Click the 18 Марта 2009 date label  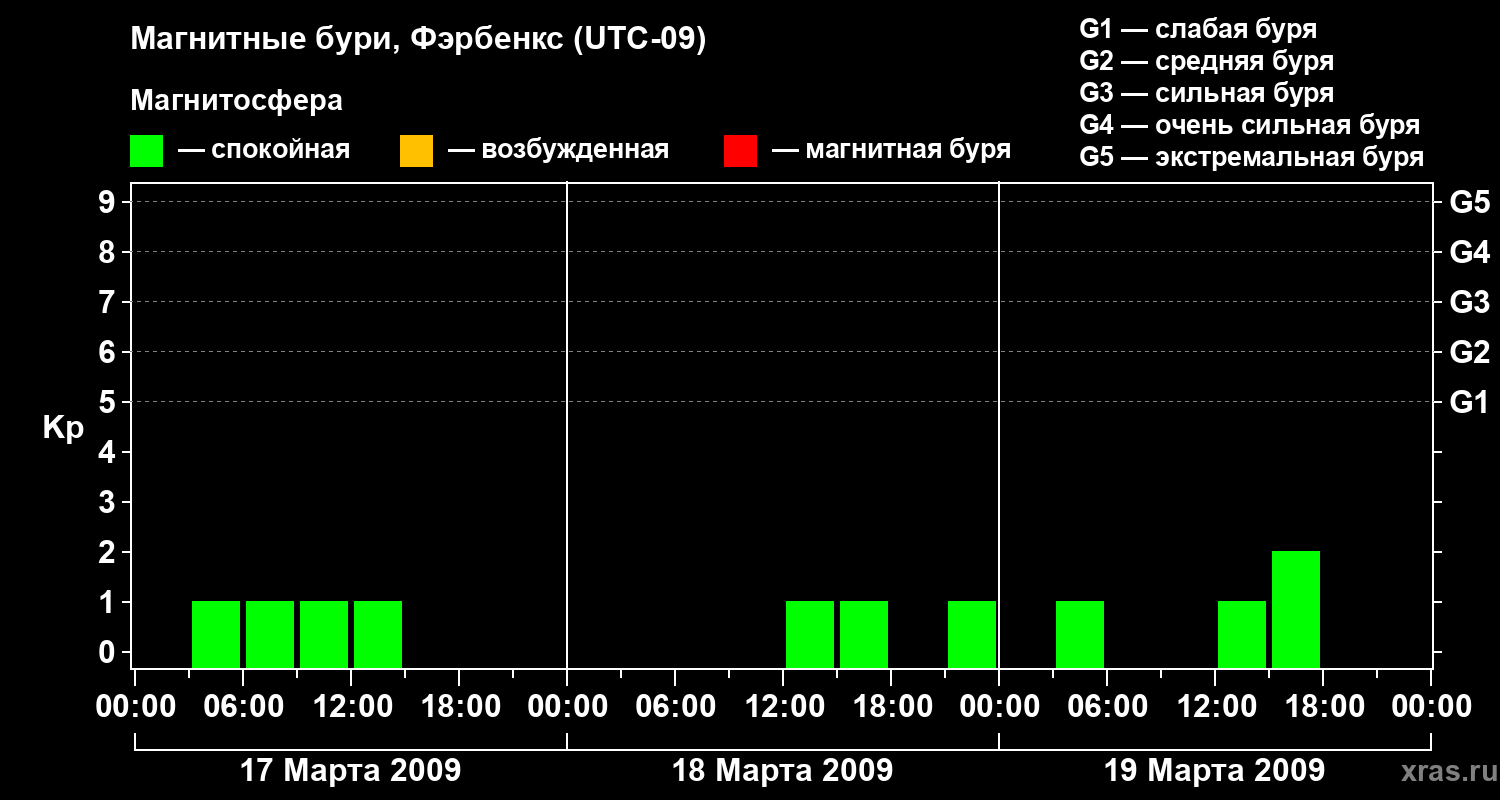782,771
